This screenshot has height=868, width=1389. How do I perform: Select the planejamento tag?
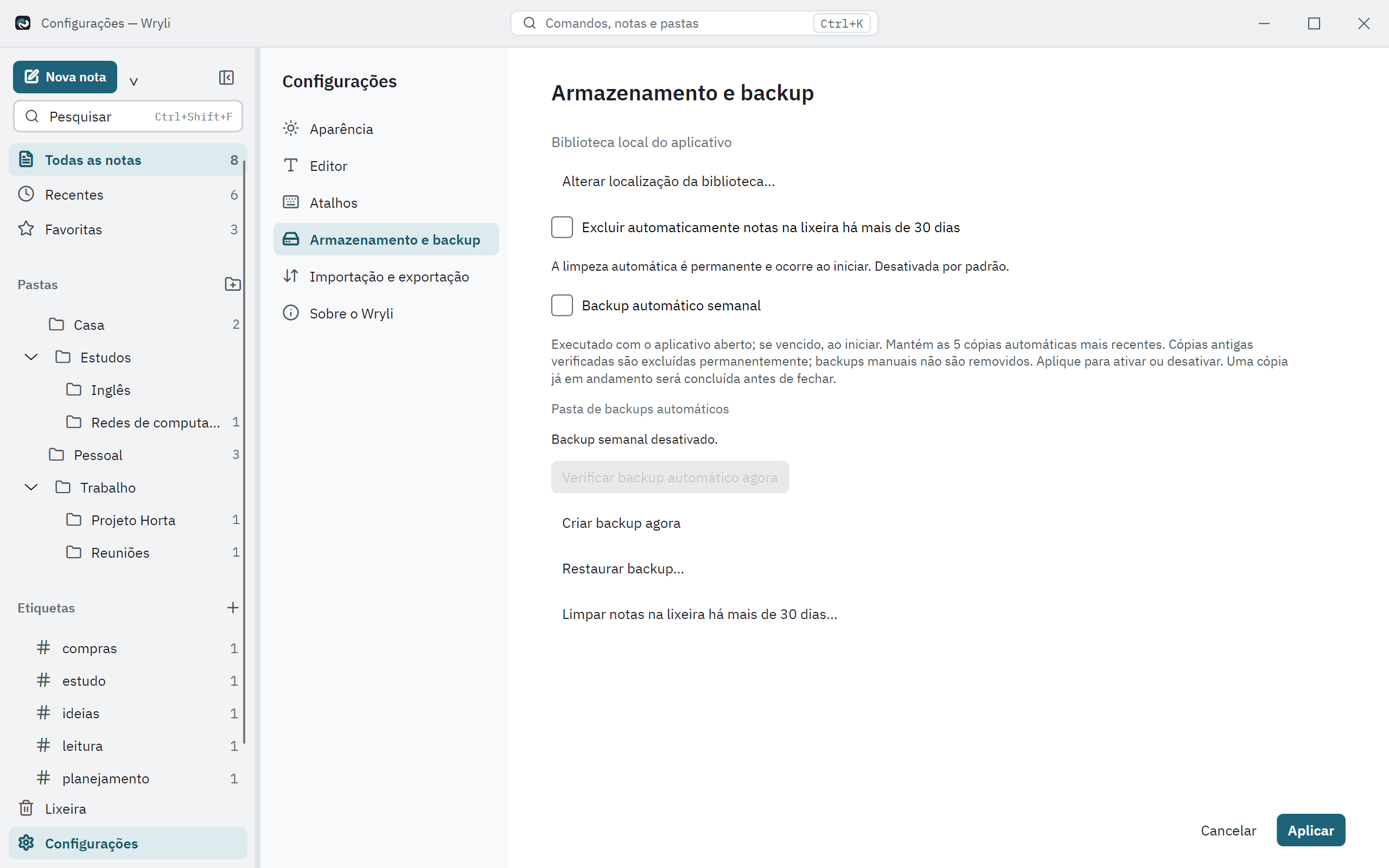pyautogui.click(x=128, y=778)
